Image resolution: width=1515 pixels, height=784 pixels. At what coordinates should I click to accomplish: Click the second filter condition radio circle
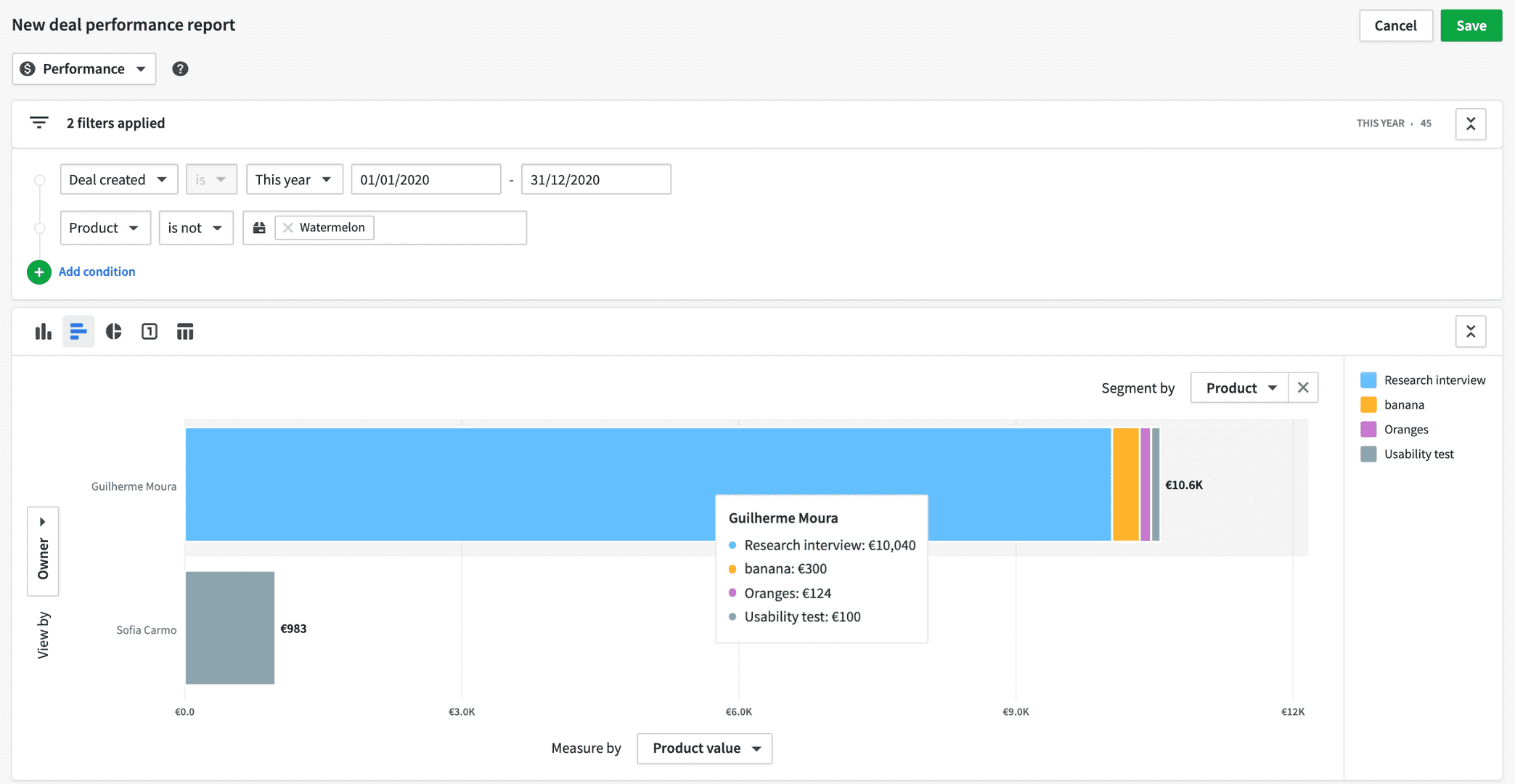pyautogui.click(x=40, y=229)
